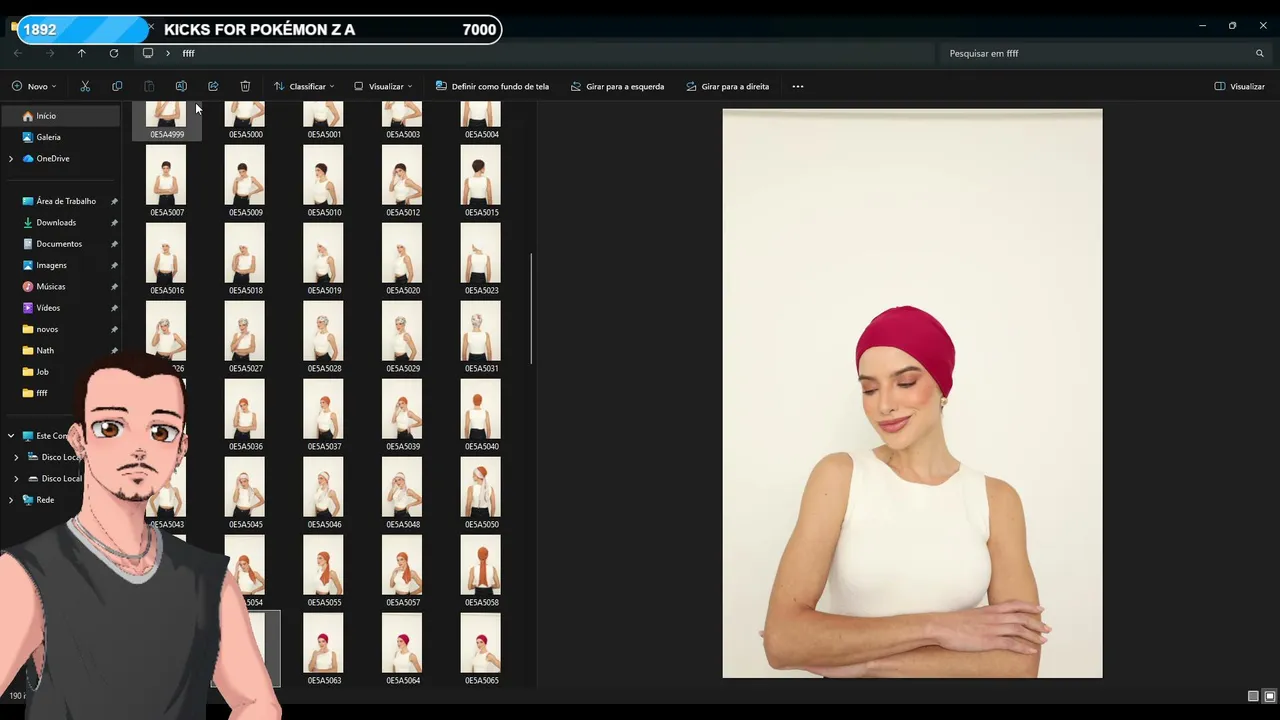The height and width of the screenshot is (720, 1280).
Task: Switch to large thumbnails view in status bar
Action: [x=1270, y=696]
